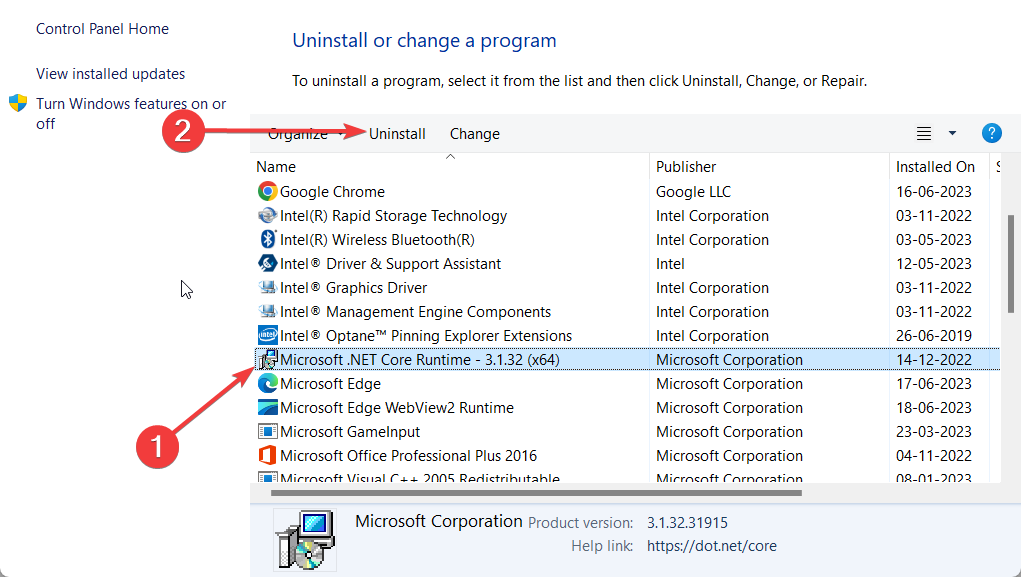Click the Microsoft Edge WebView2 Runtime icon

tap(268, 408)
